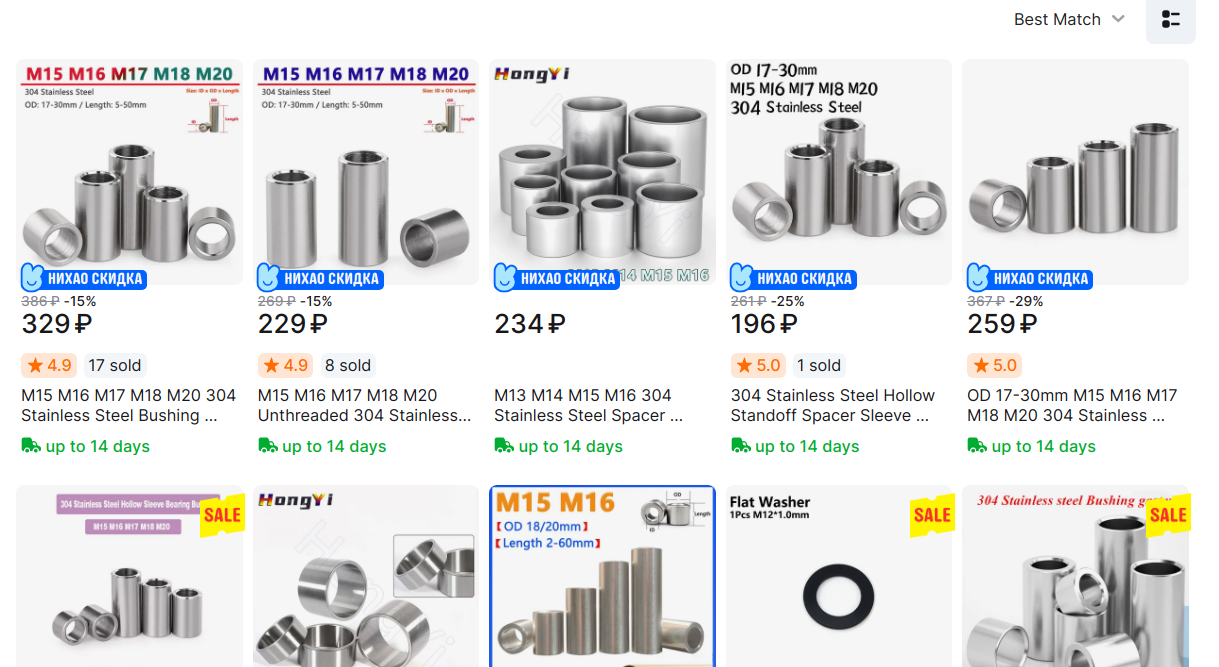Click НИХАО СКИДКА badge on 234₽ product
The width and height of the screenshot is (1219, 667).
click(x=555, y=277)
